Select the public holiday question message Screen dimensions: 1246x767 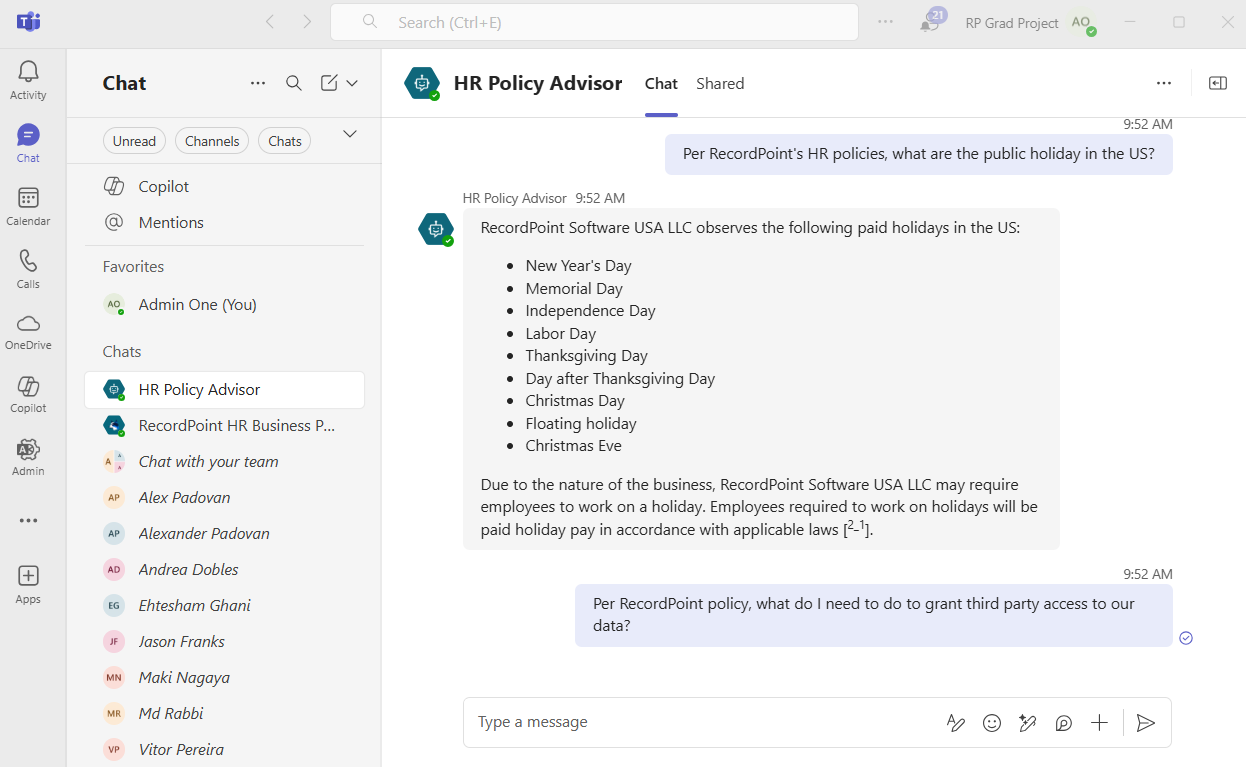click(919, 154)
